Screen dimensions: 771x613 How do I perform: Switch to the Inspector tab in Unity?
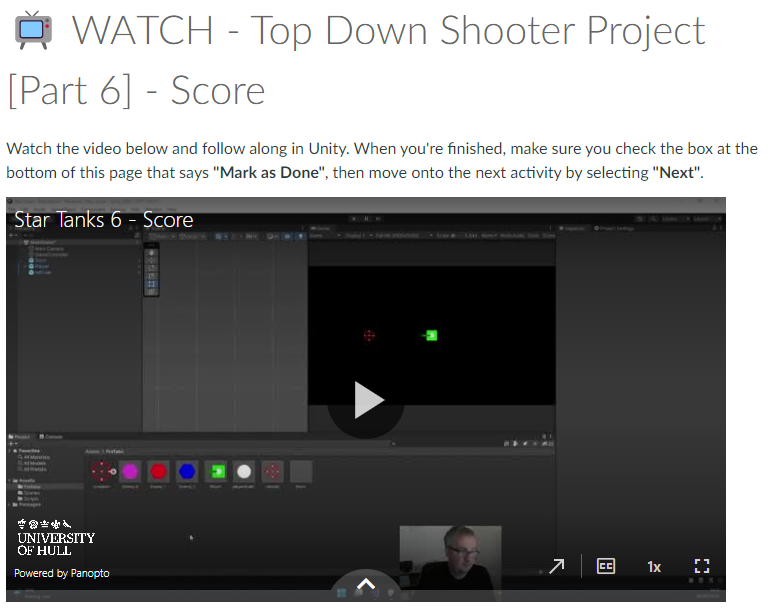(573, 228)
